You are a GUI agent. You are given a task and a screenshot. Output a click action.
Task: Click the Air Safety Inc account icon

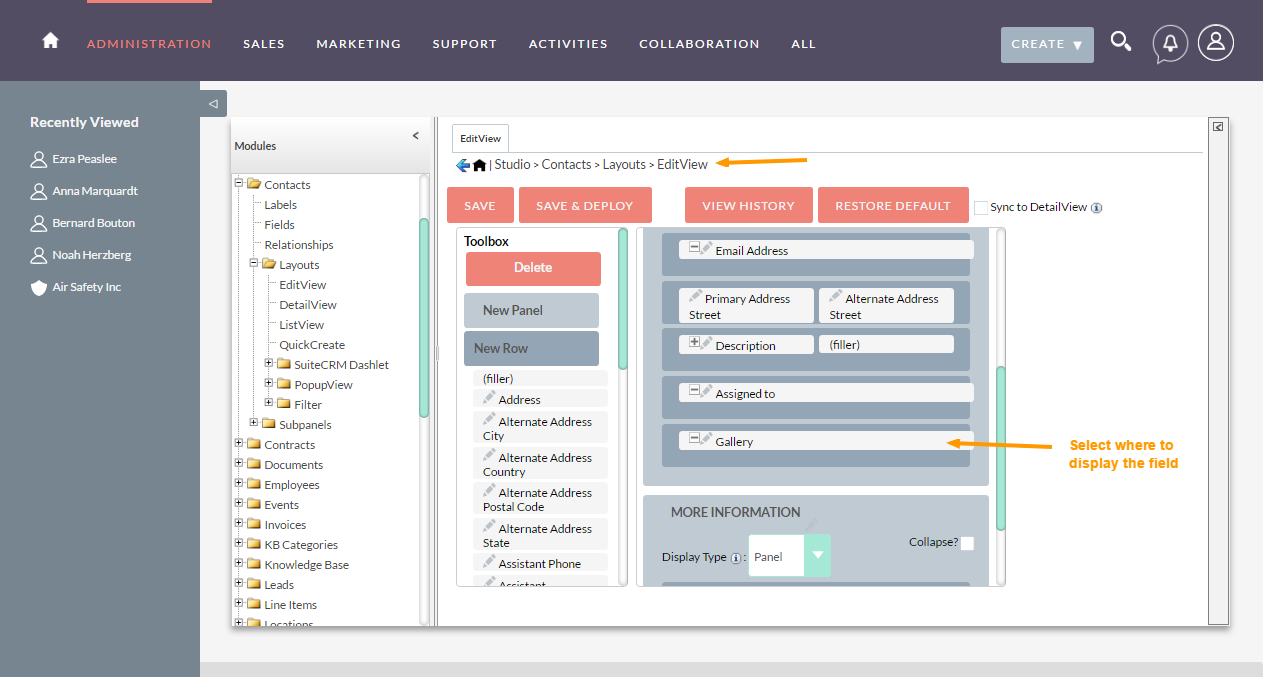(39, 287)
